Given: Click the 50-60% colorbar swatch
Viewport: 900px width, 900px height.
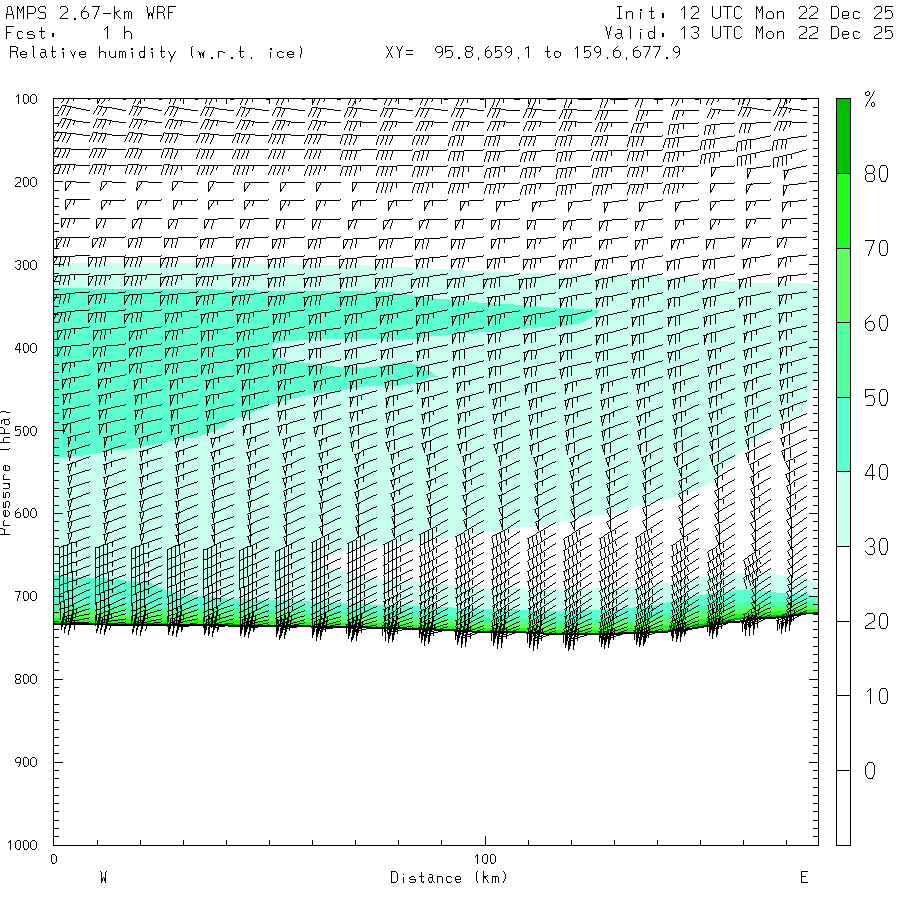Looking at the screenshot, I should coord(843,360).
